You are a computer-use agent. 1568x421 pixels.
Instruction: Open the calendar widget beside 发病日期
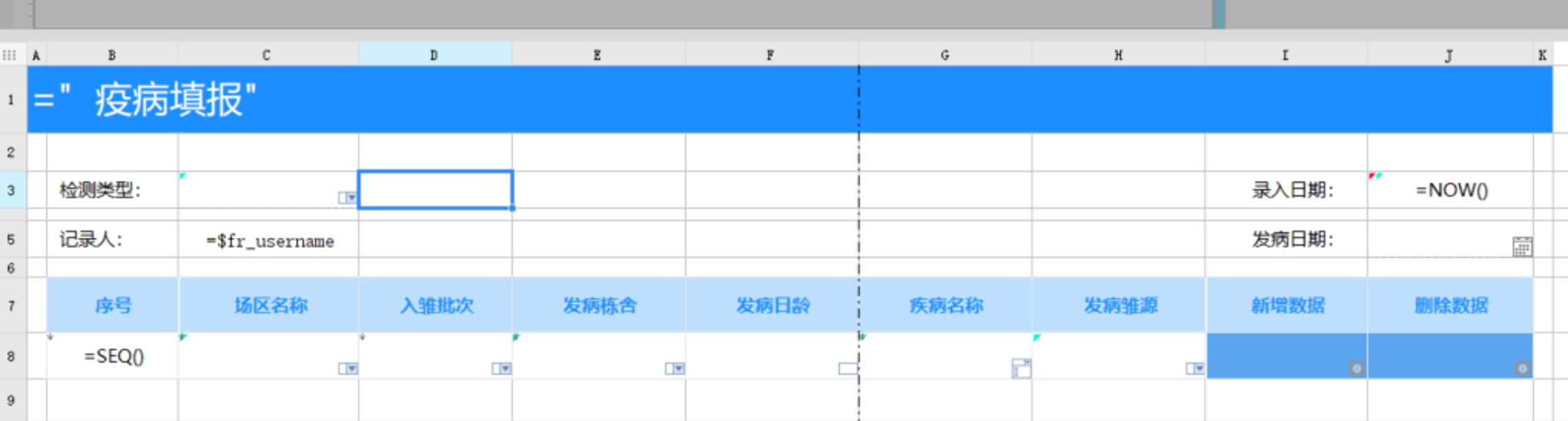tap(1522, 247)
